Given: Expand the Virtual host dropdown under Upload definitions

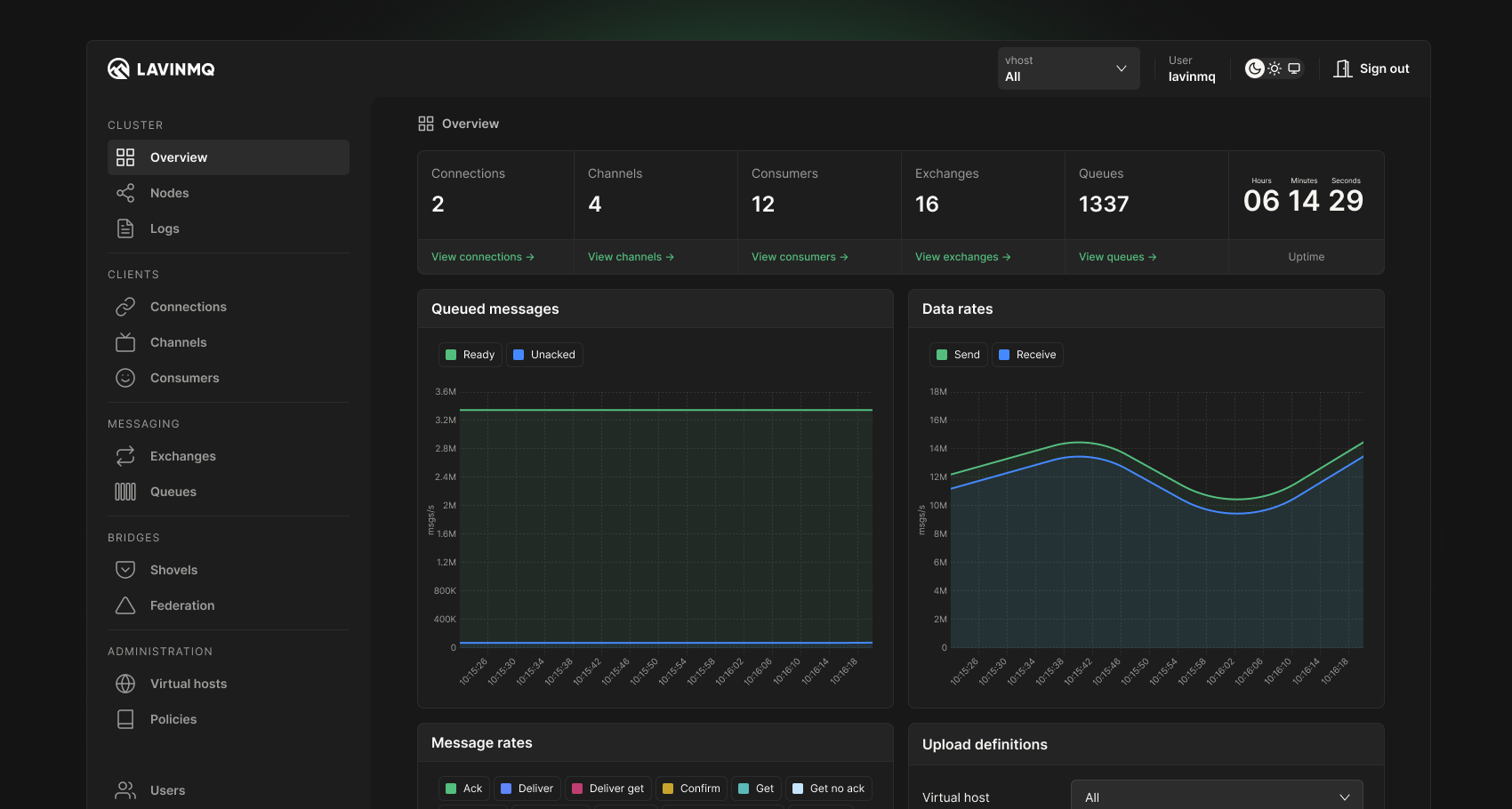Looking at the screenshot, I should (1217, 797).
